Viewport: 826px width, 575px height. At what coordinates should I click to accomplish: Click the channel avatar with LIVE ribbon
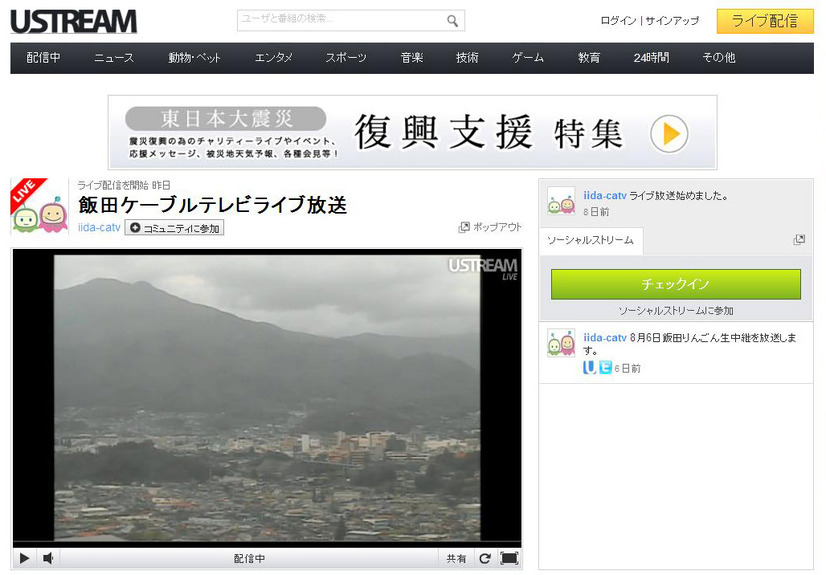[x=40, y=206]
